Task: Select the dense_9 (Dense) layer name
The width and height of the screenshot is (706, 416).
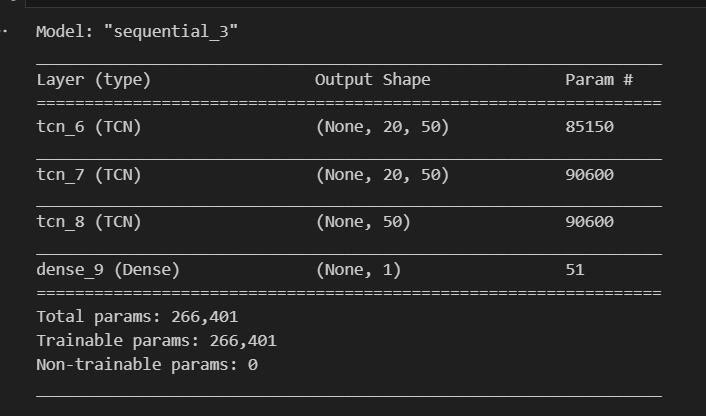Action: point(108,270)
